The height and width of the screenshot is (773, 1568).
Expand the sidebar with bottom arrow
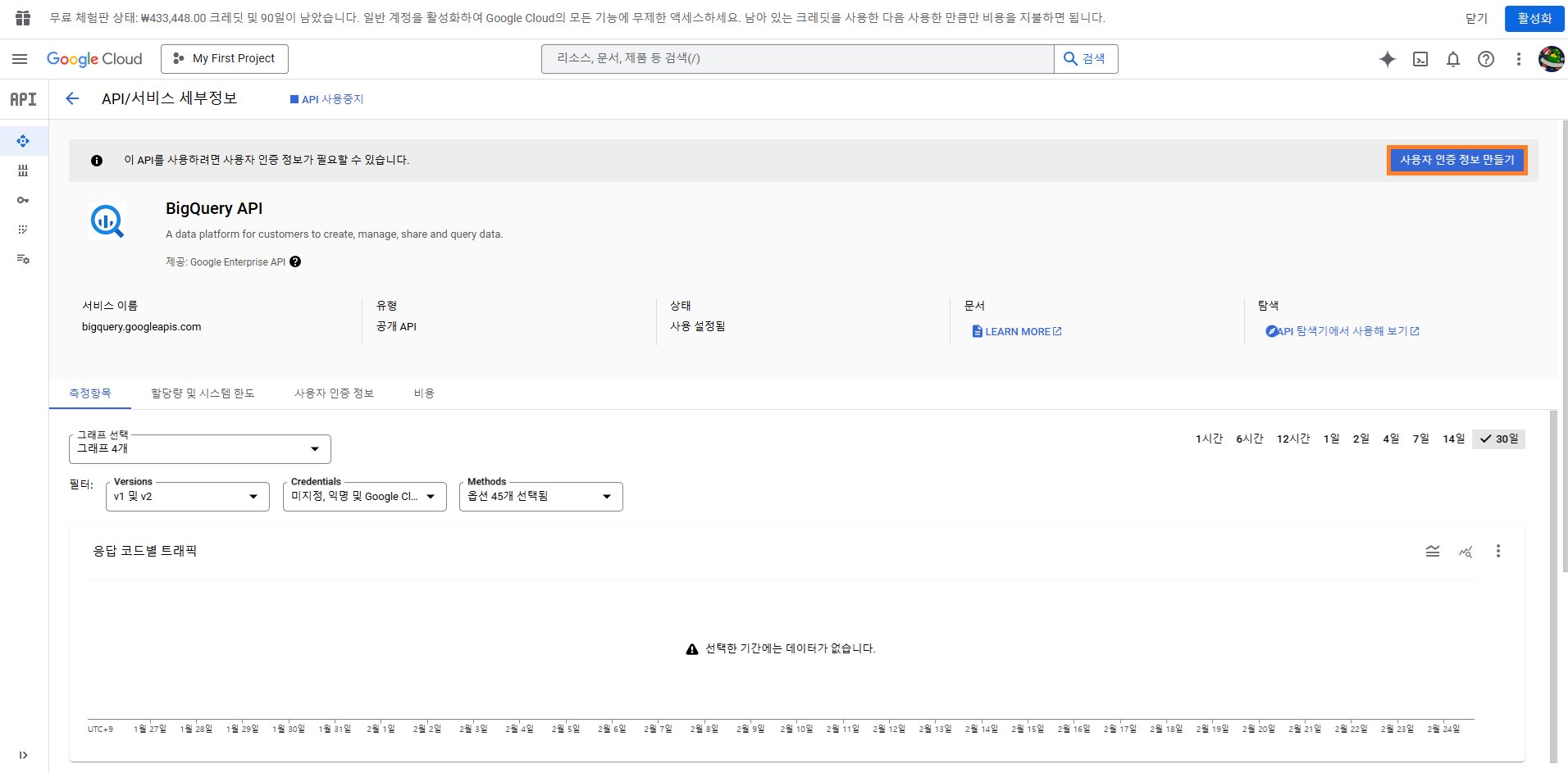[23, 755]
